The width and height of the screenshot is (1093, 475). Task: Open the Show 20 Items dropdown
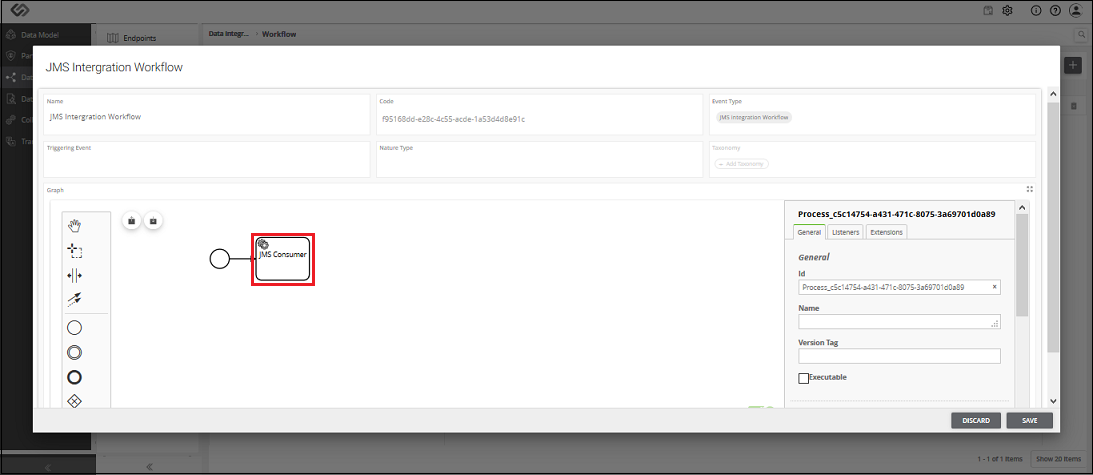[1058, 459]
